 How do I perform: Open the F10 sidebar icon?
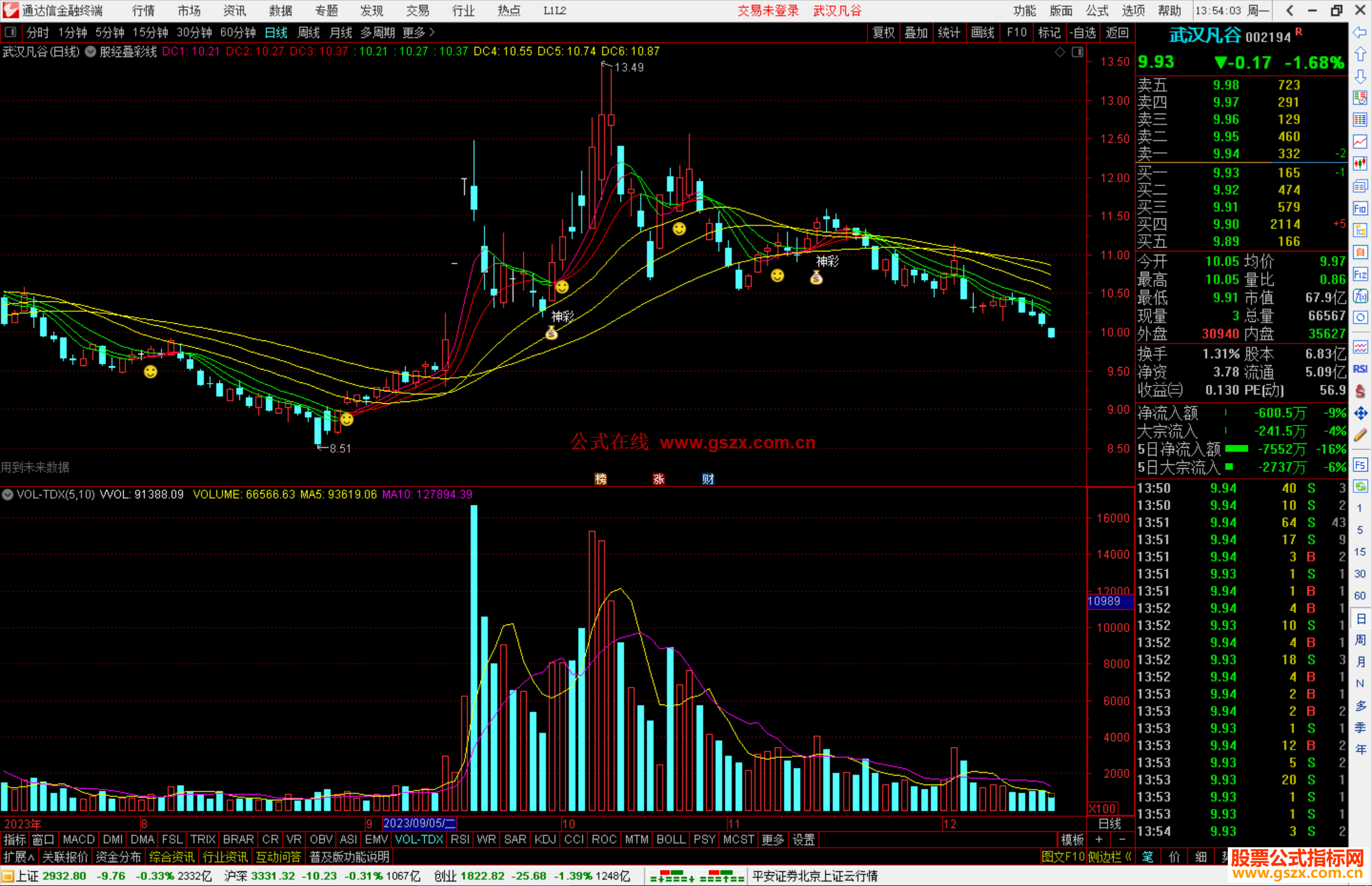coord(1360,208)
